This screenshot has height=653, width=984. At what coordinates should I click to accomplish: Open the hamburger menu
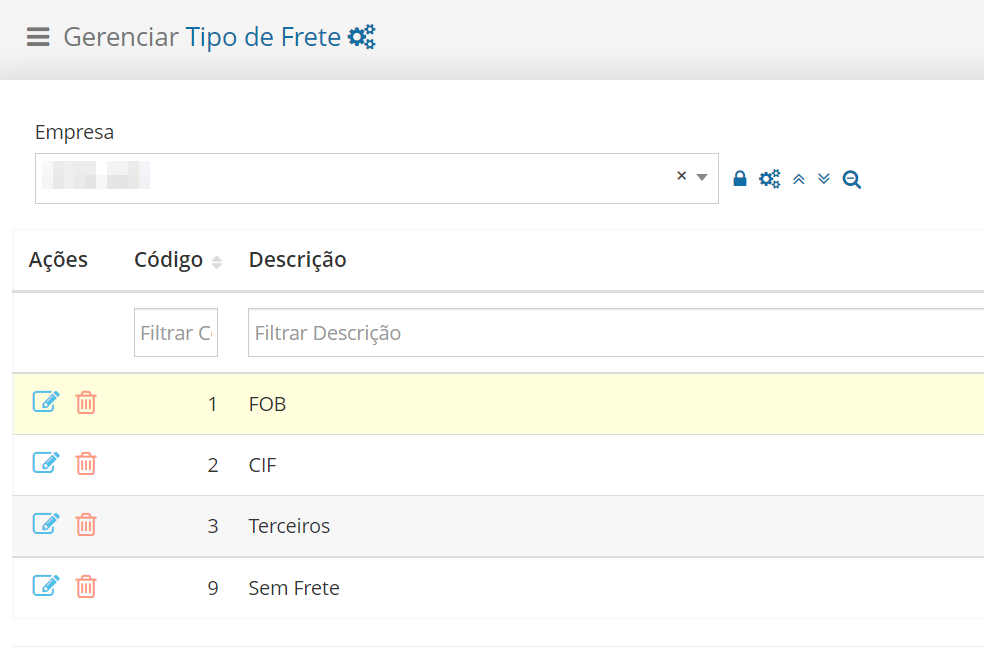click(x=38, y=37)
